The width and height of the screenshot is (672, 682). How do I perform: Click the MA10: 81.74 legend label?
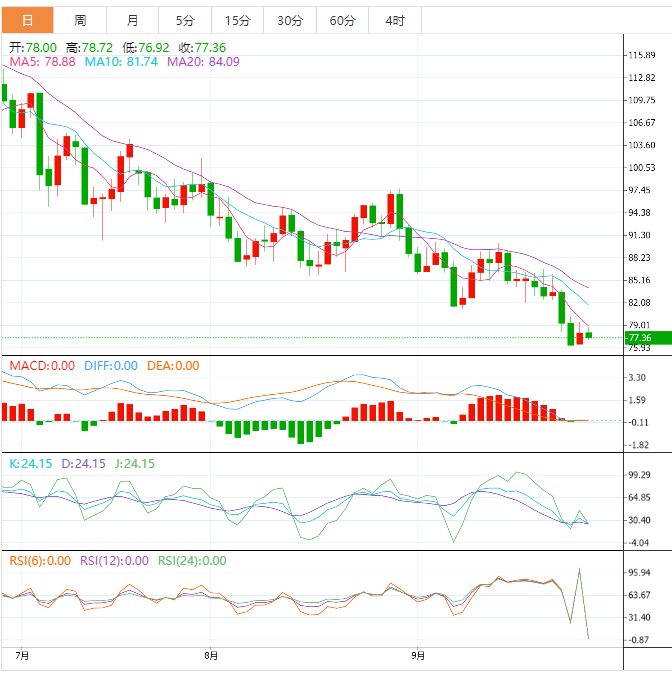pos(121,62)
